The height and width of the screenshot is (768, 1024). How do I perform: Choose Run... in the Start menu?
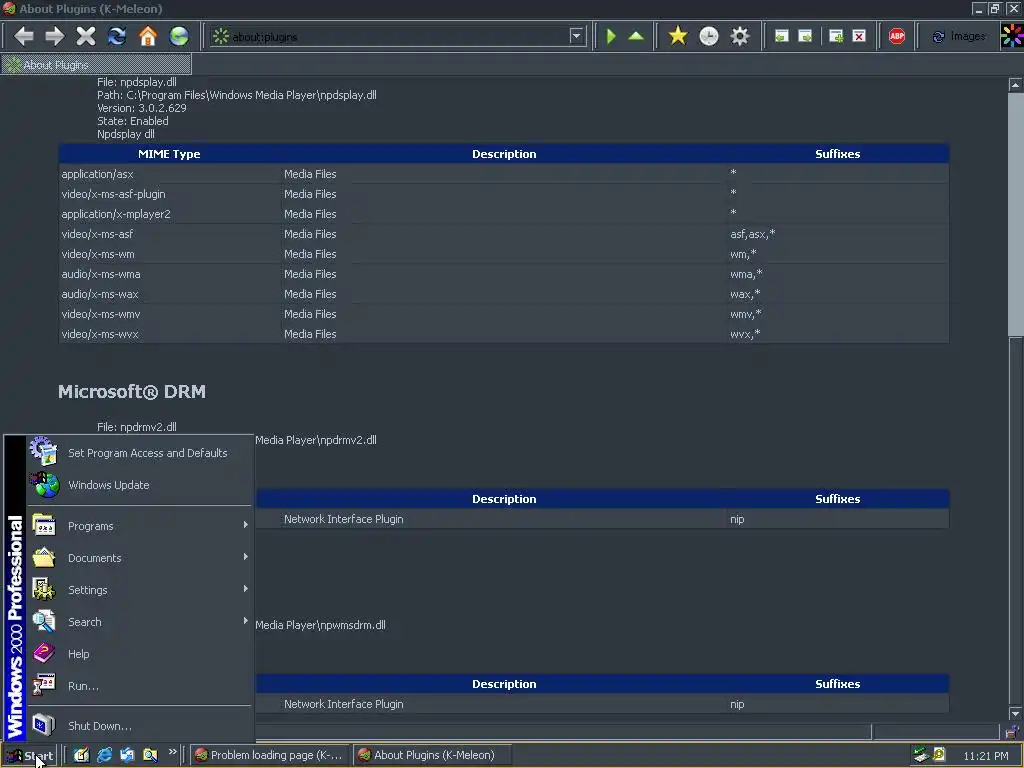pos(139,686)
